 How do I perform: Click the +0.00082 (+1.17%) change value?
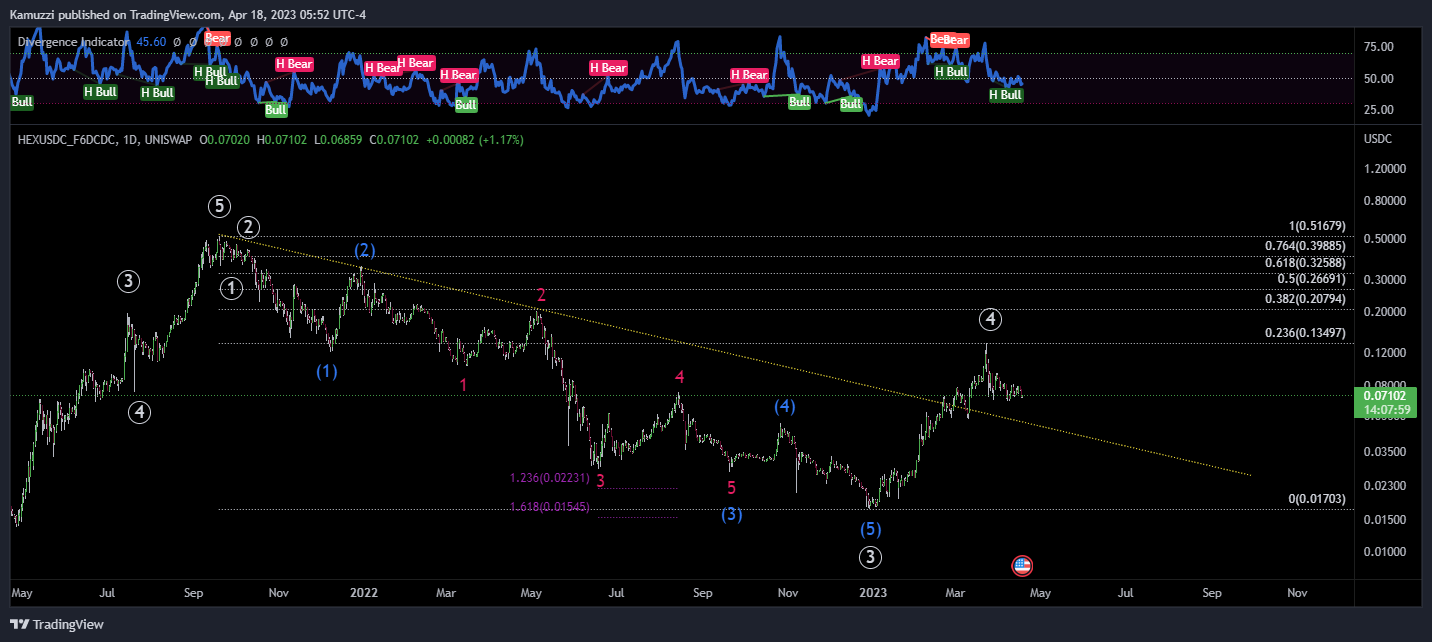(475, 140)
